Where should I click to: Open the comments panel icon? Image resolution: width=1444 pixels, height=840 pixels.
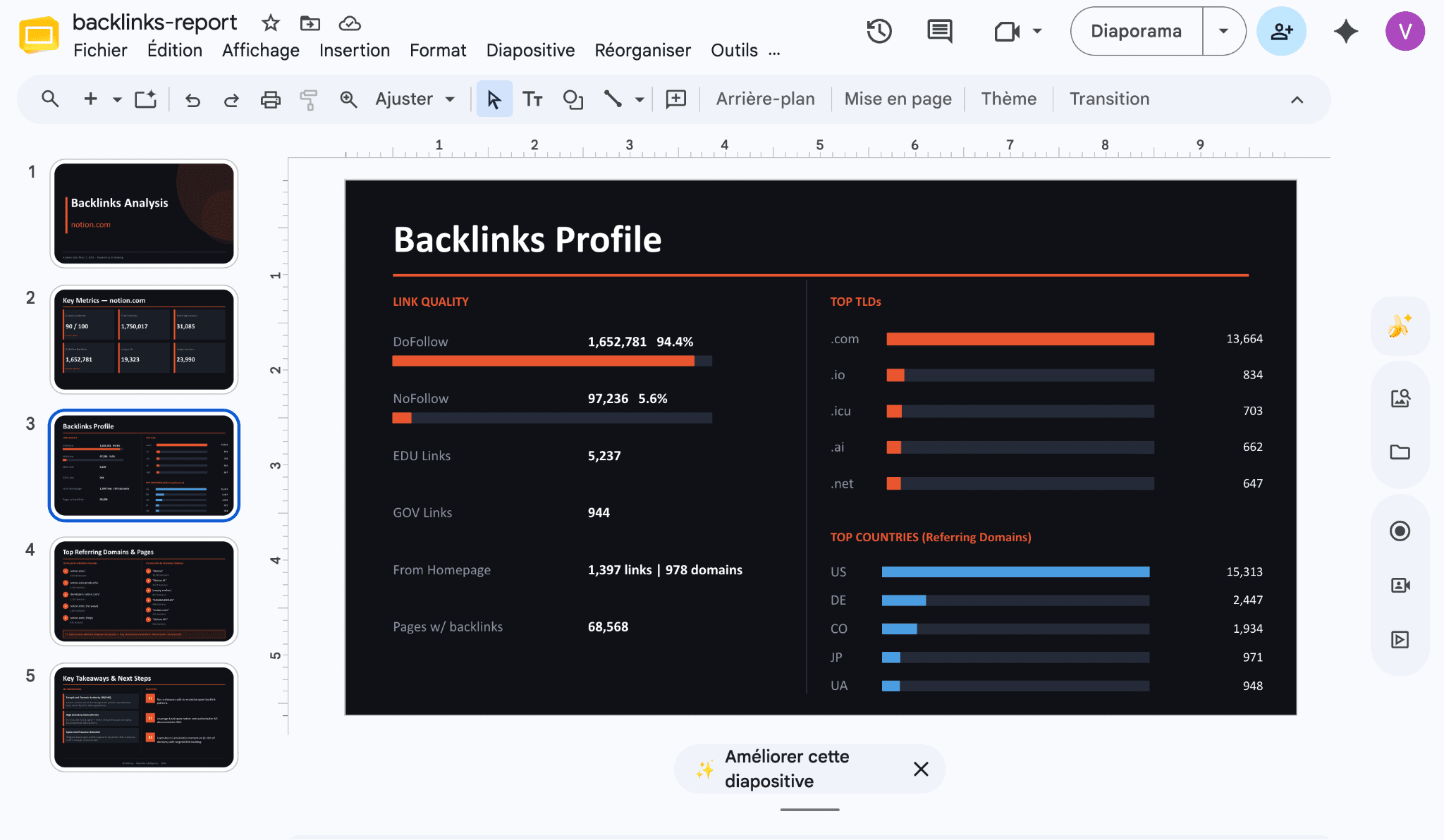click(x=939, y=31)
